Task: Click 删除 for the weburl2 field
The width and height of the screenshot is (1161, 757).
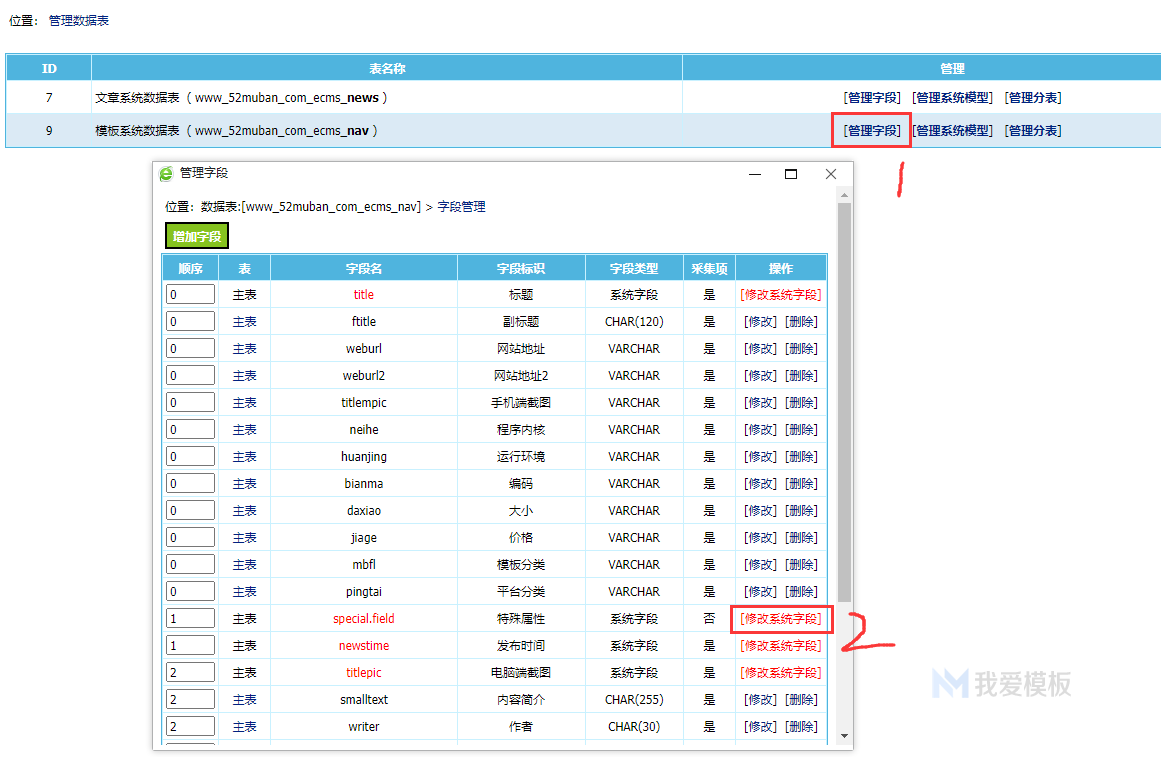Action: pos(801,376)
